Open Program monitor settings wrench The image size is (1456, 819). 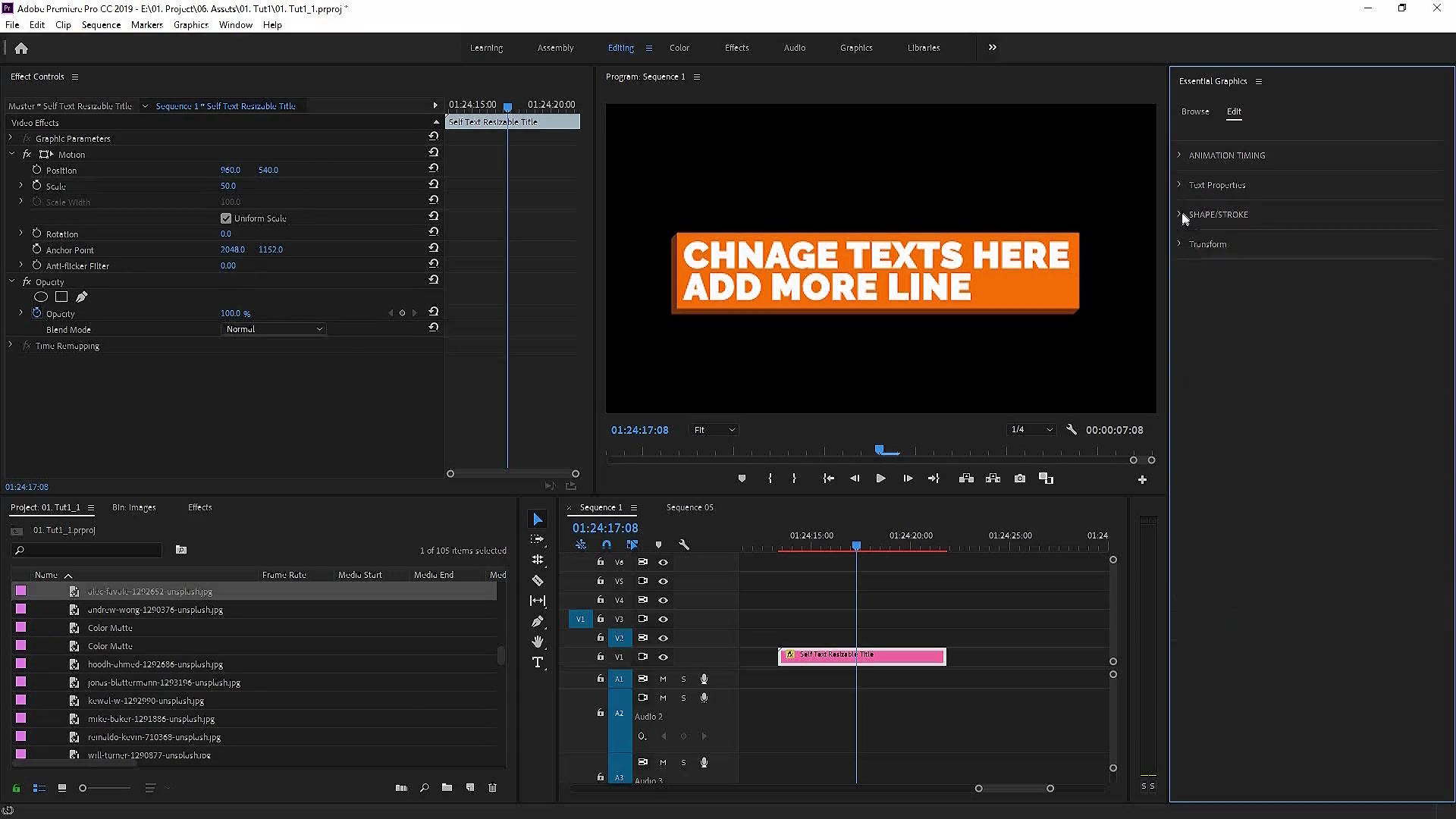point(1072,430)
